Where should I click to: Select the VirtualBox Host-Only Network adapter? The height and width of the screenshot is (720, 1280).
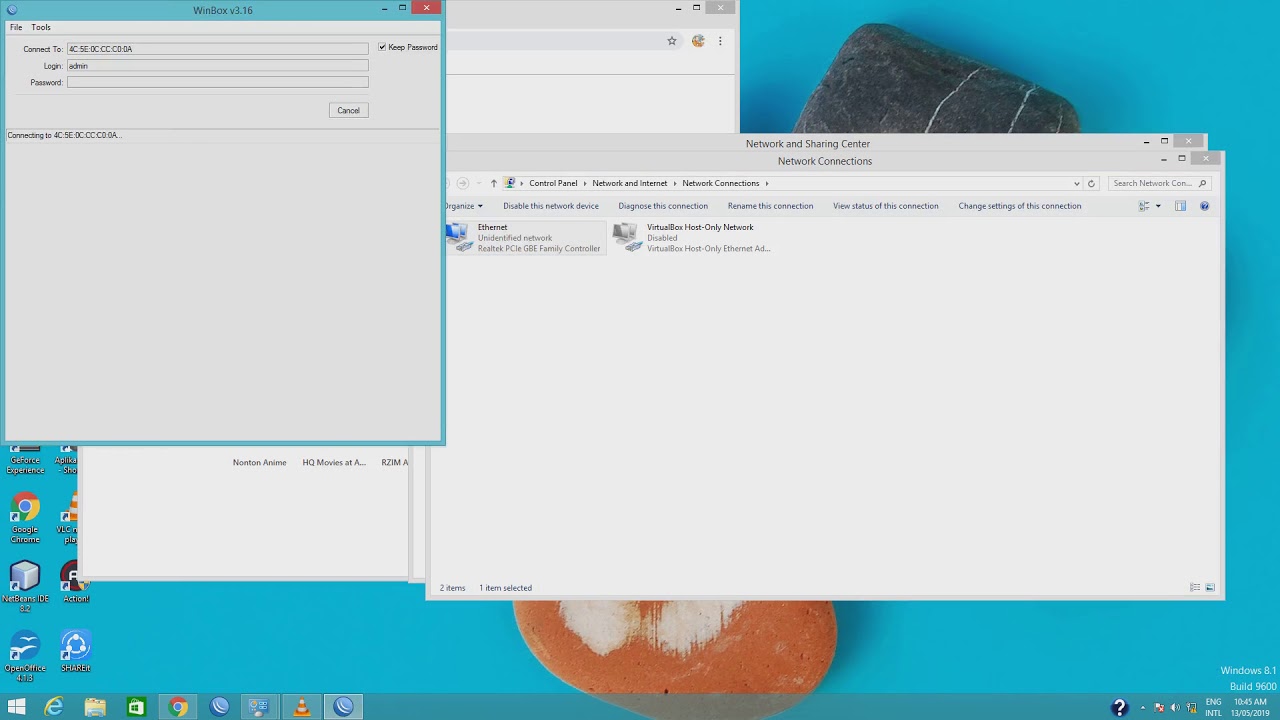point(692,238)
